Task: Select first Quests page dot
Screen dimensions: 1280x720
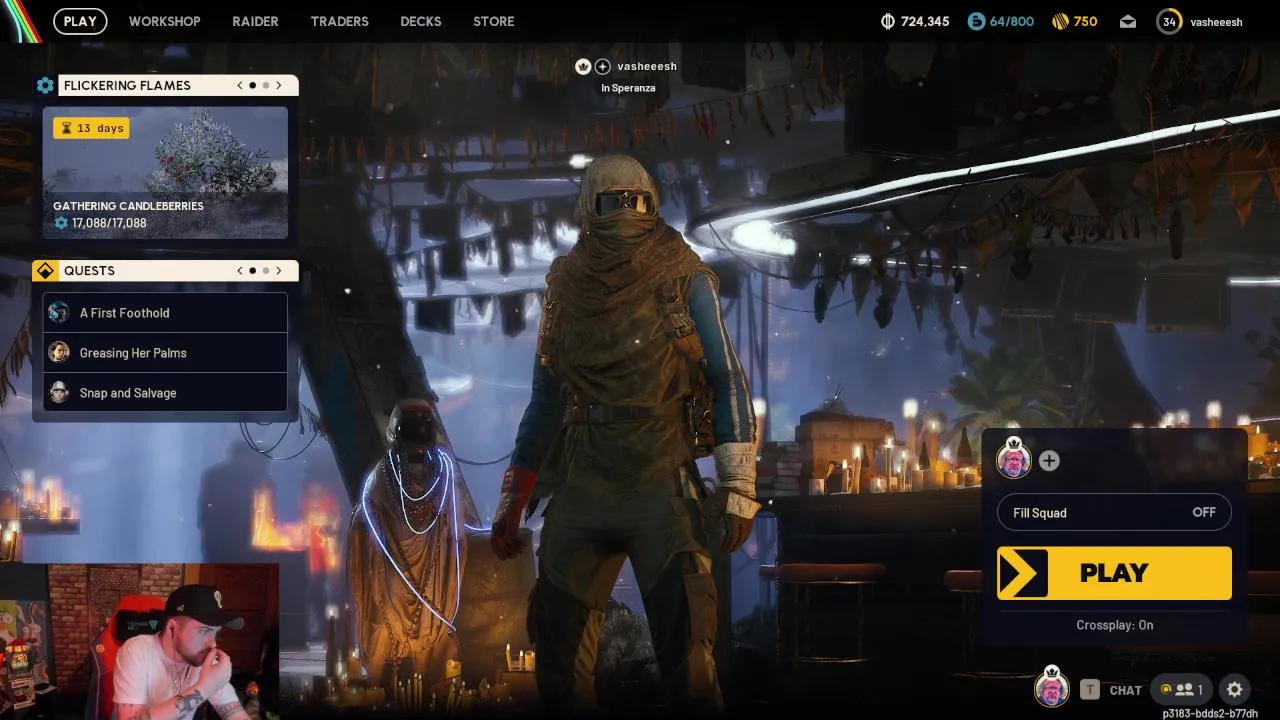Action: pyautogui.click(x=253, y=271)
